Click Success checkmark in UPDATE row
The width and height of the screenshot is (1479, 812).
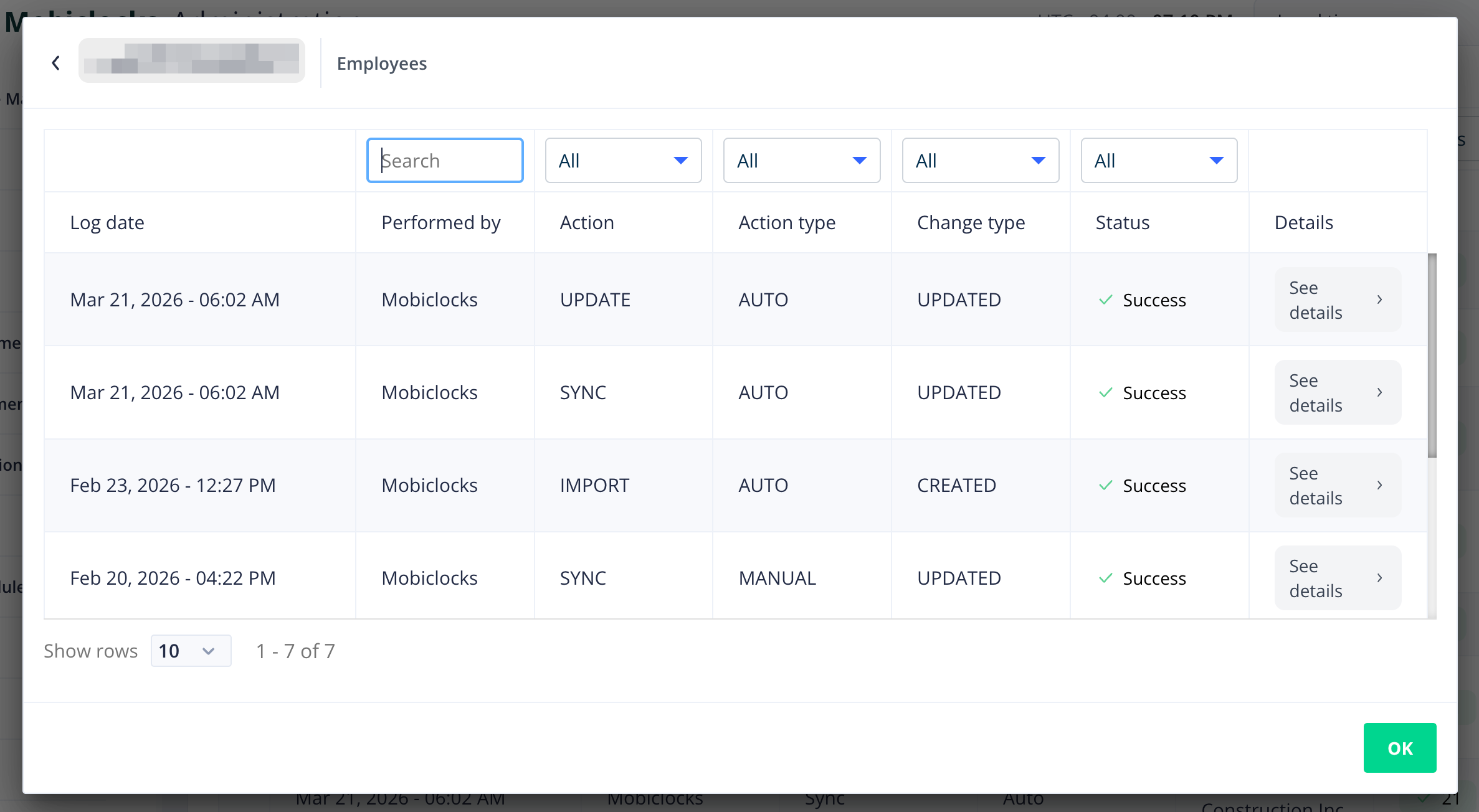pos(1105,300)
